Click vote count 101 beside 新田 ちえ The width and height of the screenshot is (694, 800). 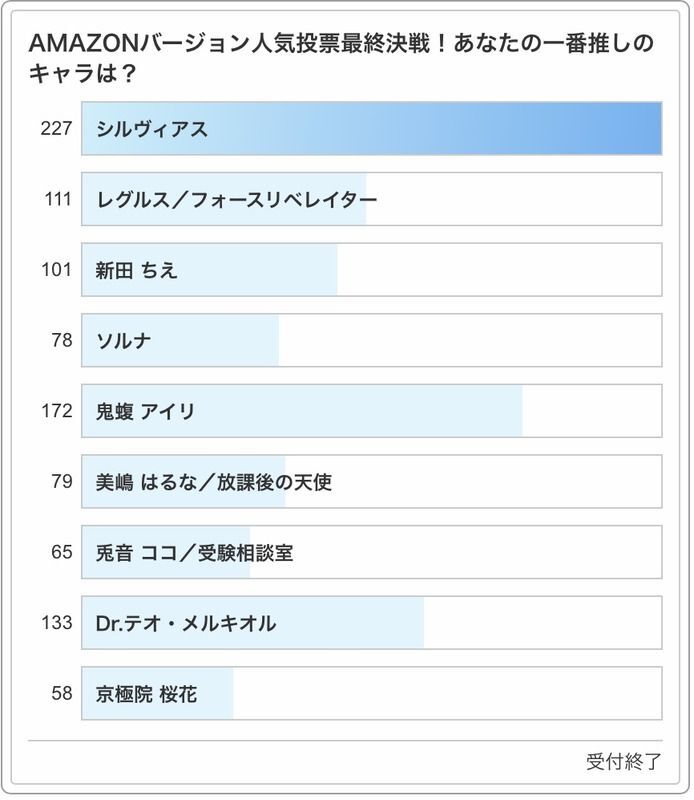point(59,269)
